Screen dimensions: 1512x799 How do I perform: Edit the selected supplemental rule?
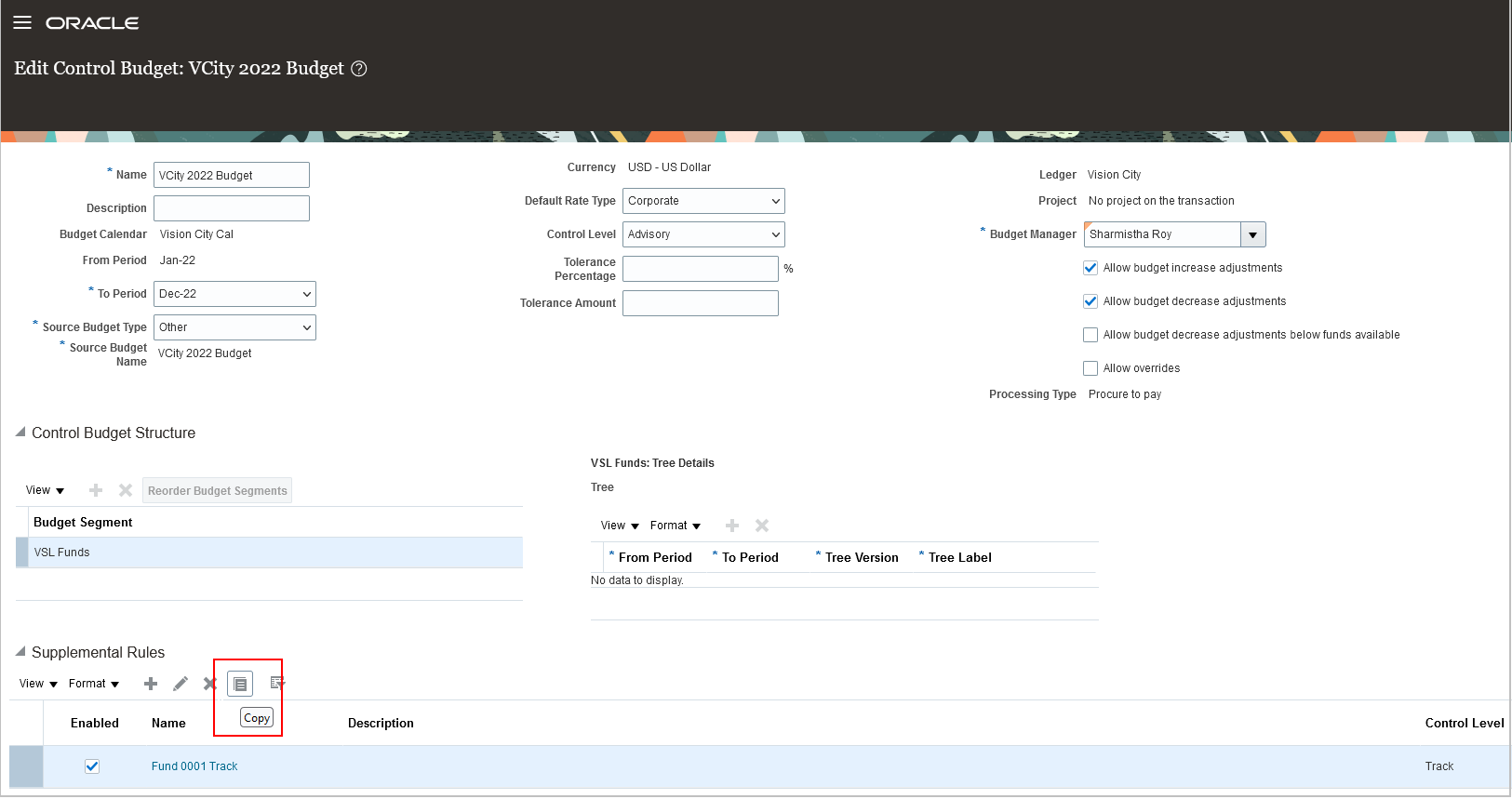coord(181,684)
